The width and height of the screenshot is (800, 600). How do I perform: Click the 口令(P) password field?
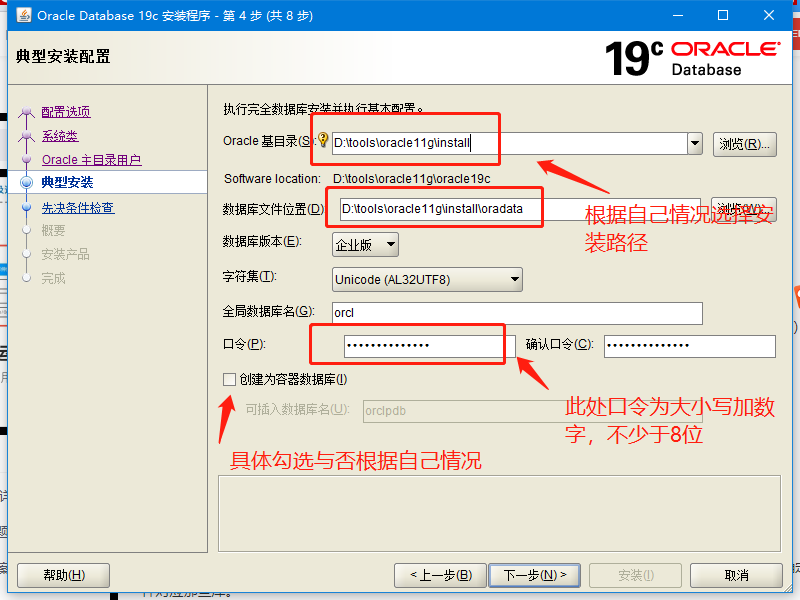430,346
